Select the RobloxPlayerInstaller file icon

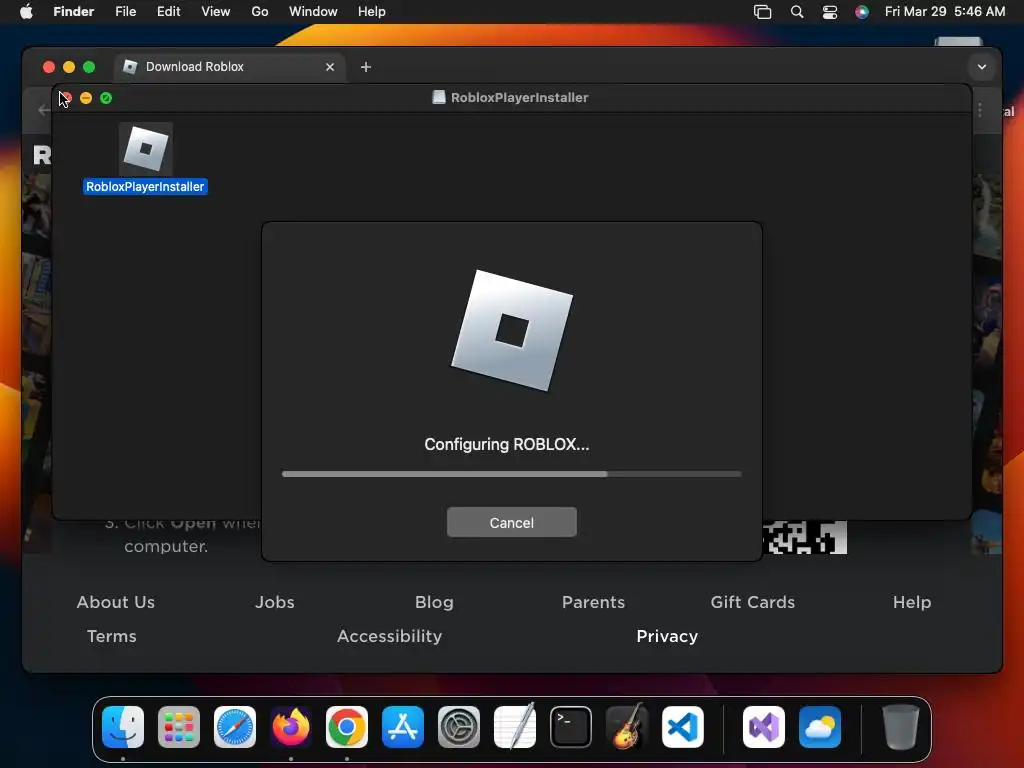tap(146, 148)
